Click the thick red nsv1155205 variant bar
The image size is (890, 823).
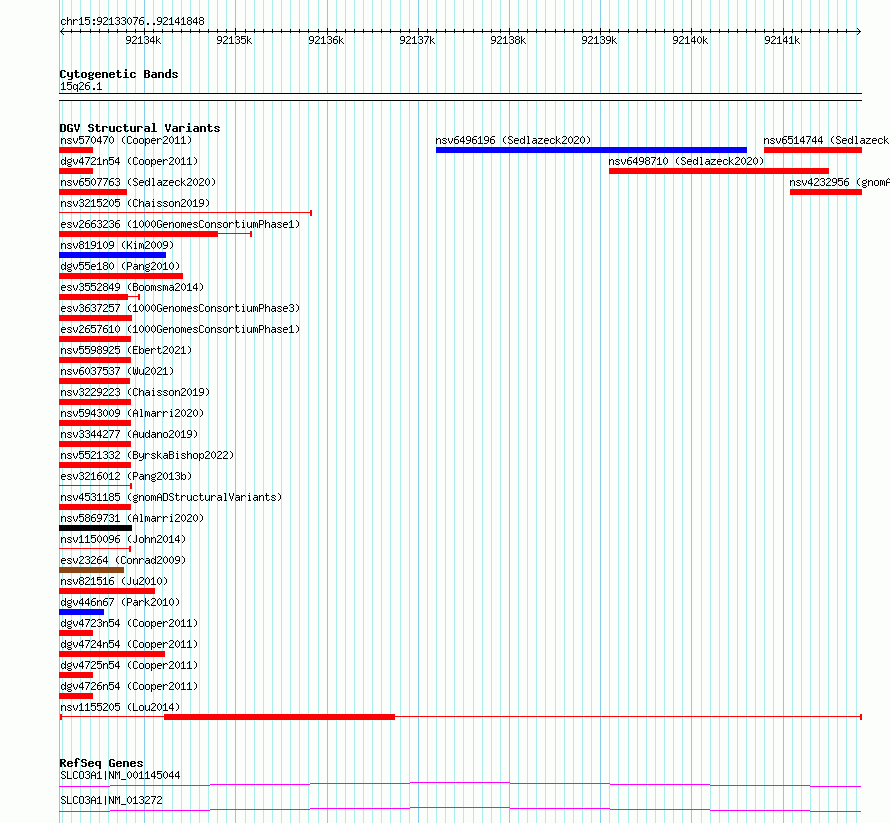279,717
